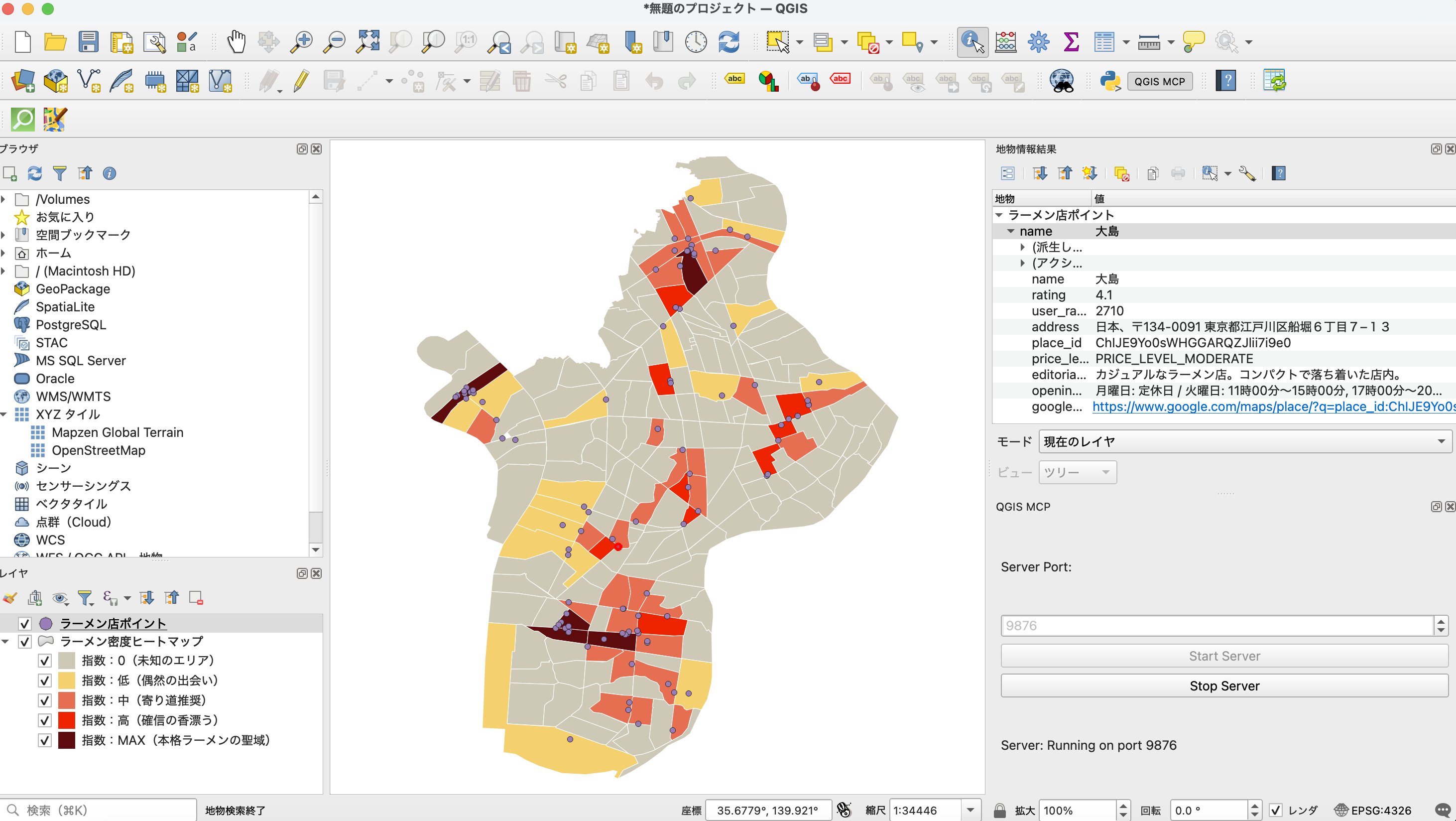
Task: Expand the /Volumes browser item
Action: (x=3, y=199)
